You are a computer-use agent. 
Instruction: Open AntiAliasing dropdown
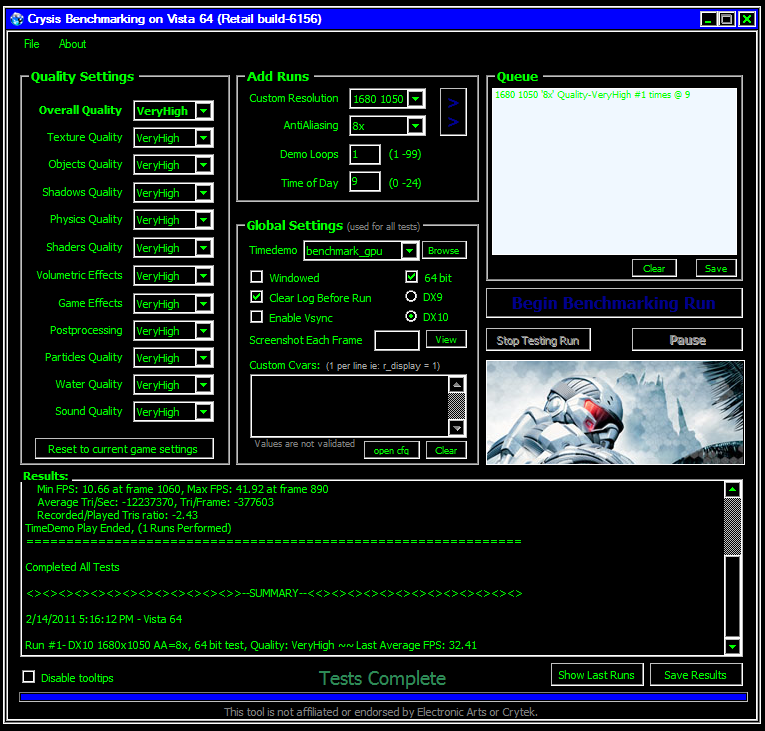point(416,126)
